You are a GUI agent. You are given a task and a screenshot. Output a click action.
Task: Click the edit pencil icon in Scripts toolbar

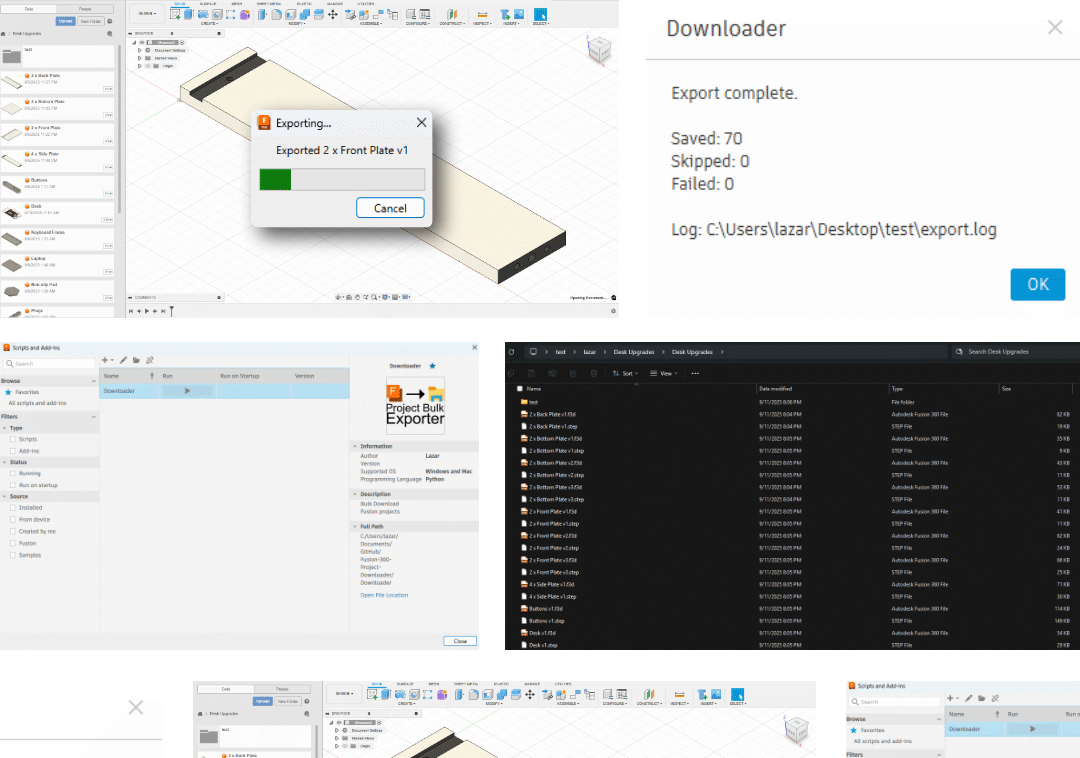click(x=123, y=360)
